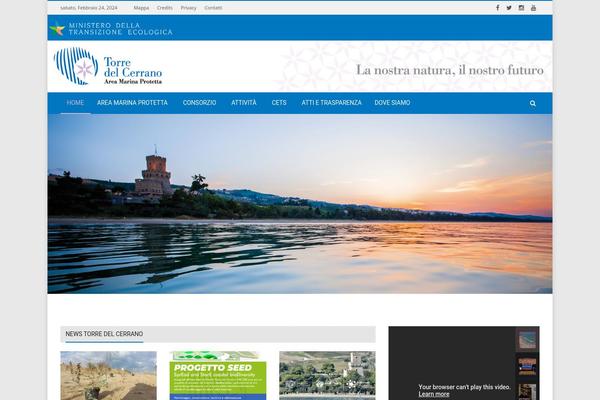Open the Credits link
This screenshot has width=600, height=400.
[x=165, y=7]
